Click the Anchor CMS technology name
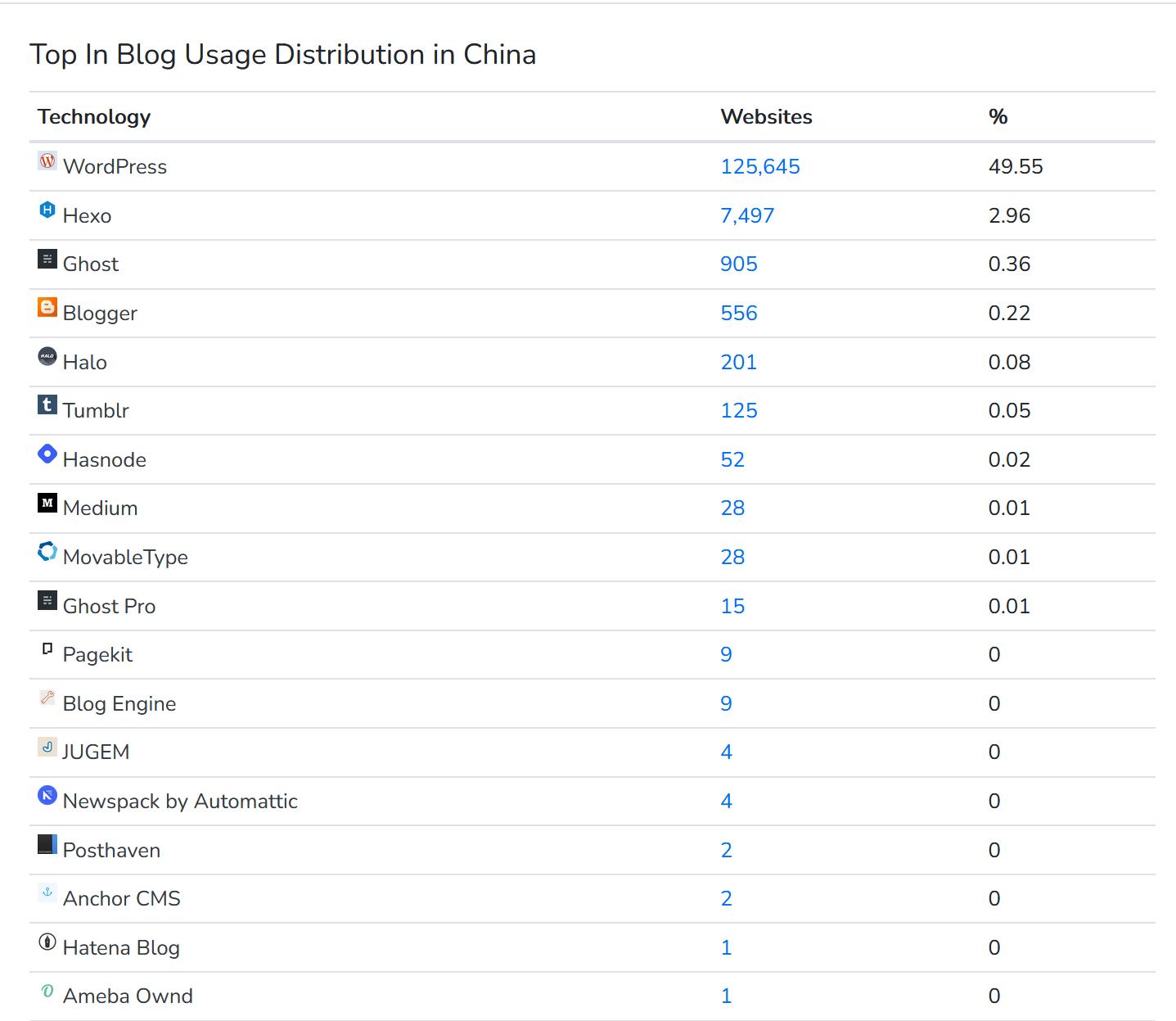This screenshot has height=1021, width=1176. coord(122,899)
